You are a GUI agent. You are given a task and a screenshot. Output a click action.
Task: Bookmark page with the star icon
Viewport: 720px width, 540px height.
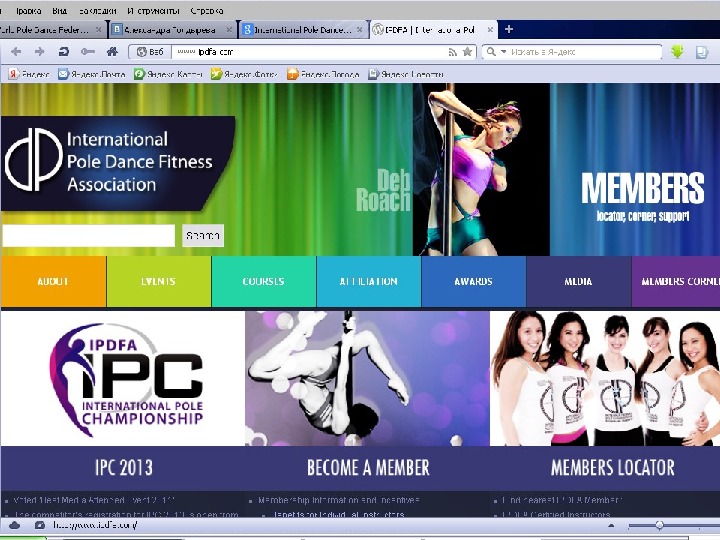click(x=467, y=51)
